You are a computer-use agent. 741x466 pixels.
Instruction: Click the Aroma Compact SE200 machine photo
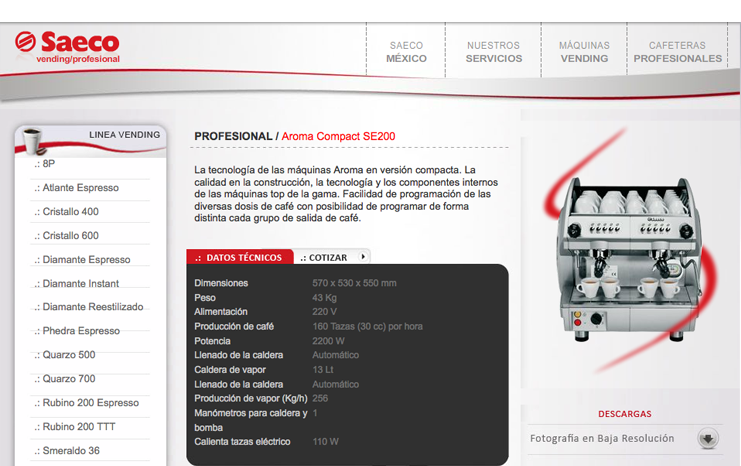(628, 259)
